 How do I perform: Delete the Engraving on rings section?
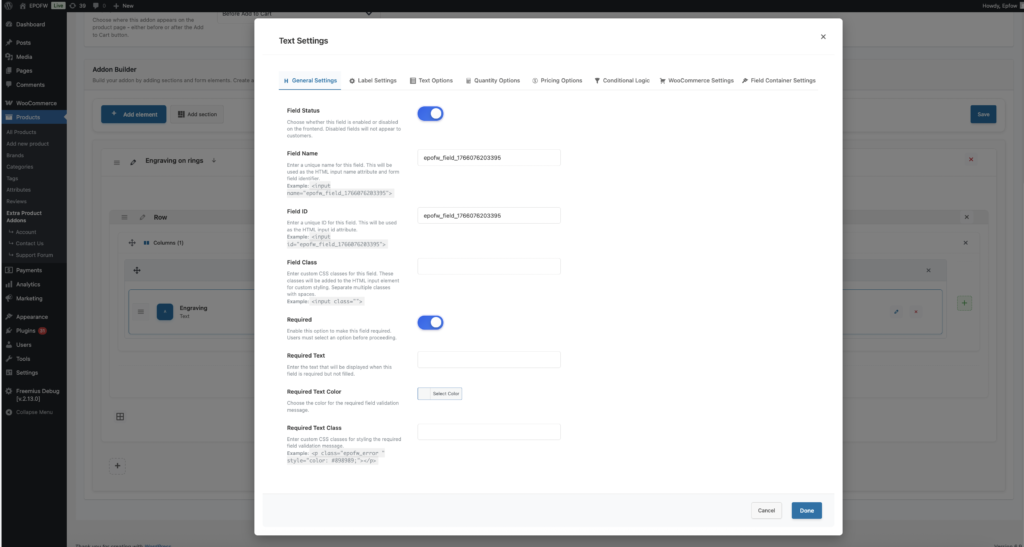pyautogui.click(x=970, y=160)
